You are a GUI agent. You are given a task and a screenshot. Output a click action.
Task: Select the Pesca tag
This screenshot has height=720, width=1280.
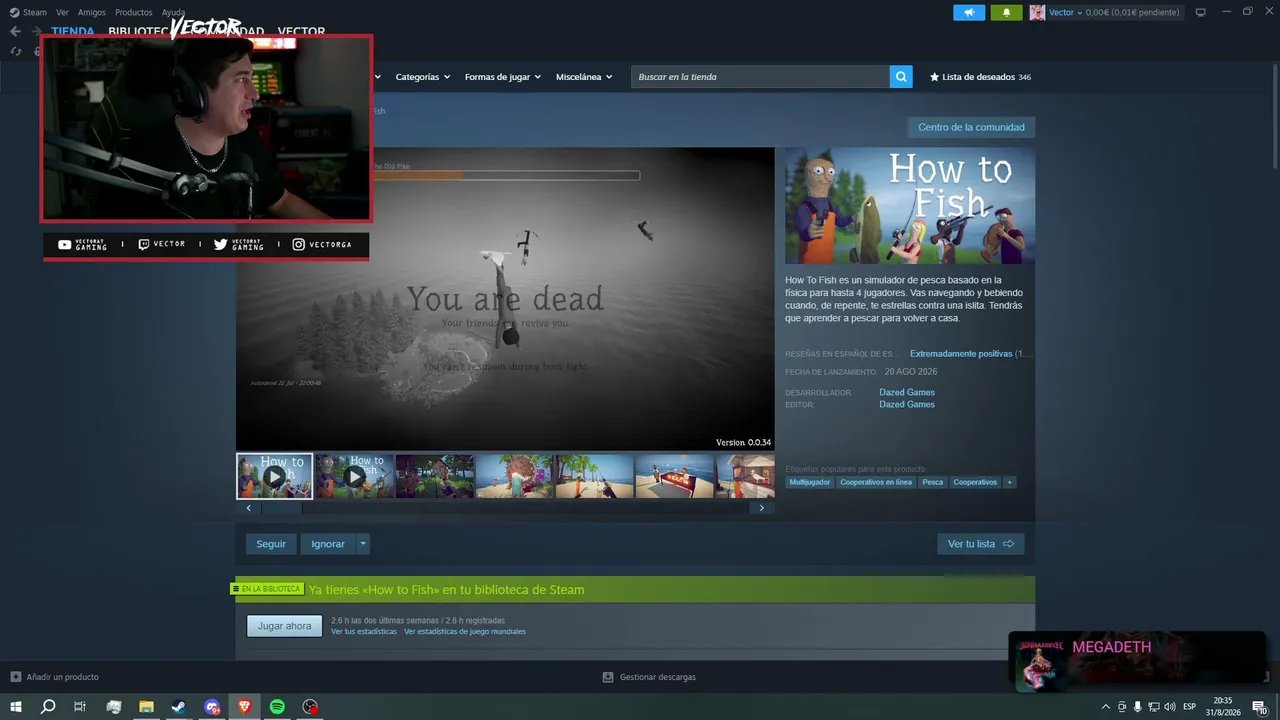tap(933, 482)
